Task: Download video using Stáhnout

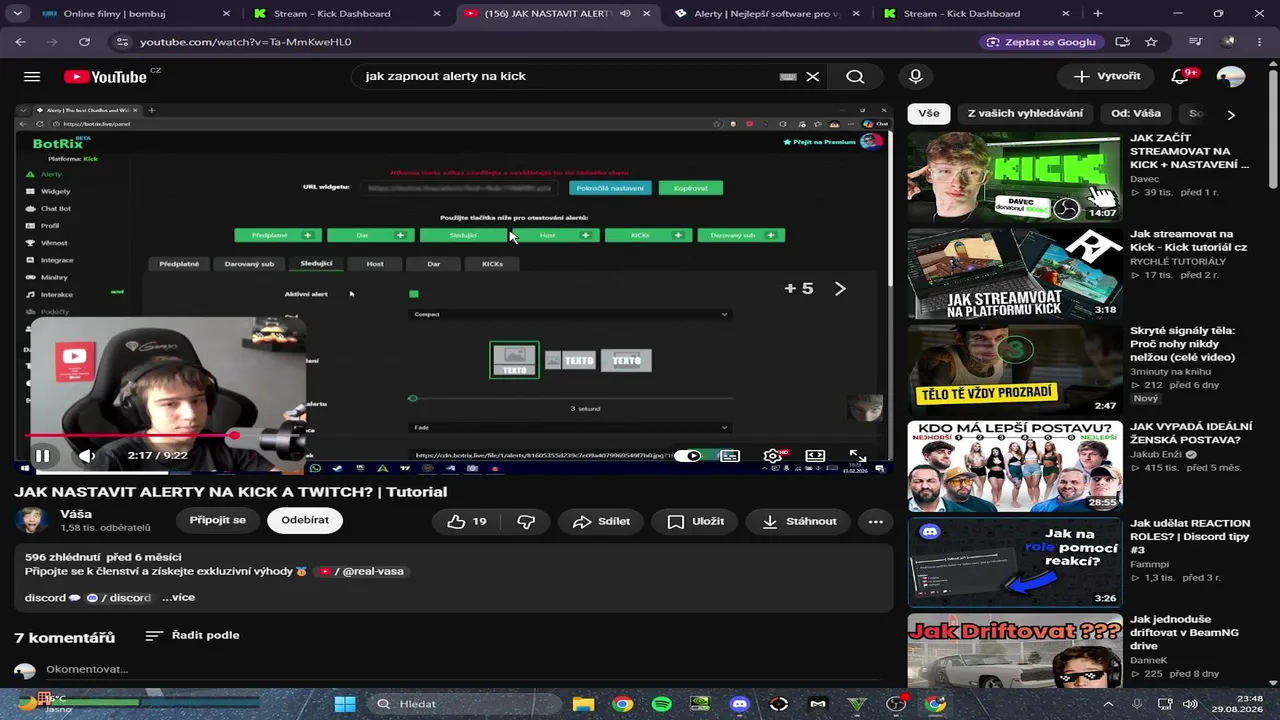Action: click(x=799, y=521)
